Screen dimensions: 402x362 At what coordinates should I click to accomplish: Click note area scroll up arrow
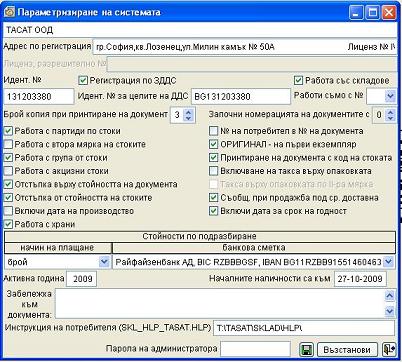389,295
